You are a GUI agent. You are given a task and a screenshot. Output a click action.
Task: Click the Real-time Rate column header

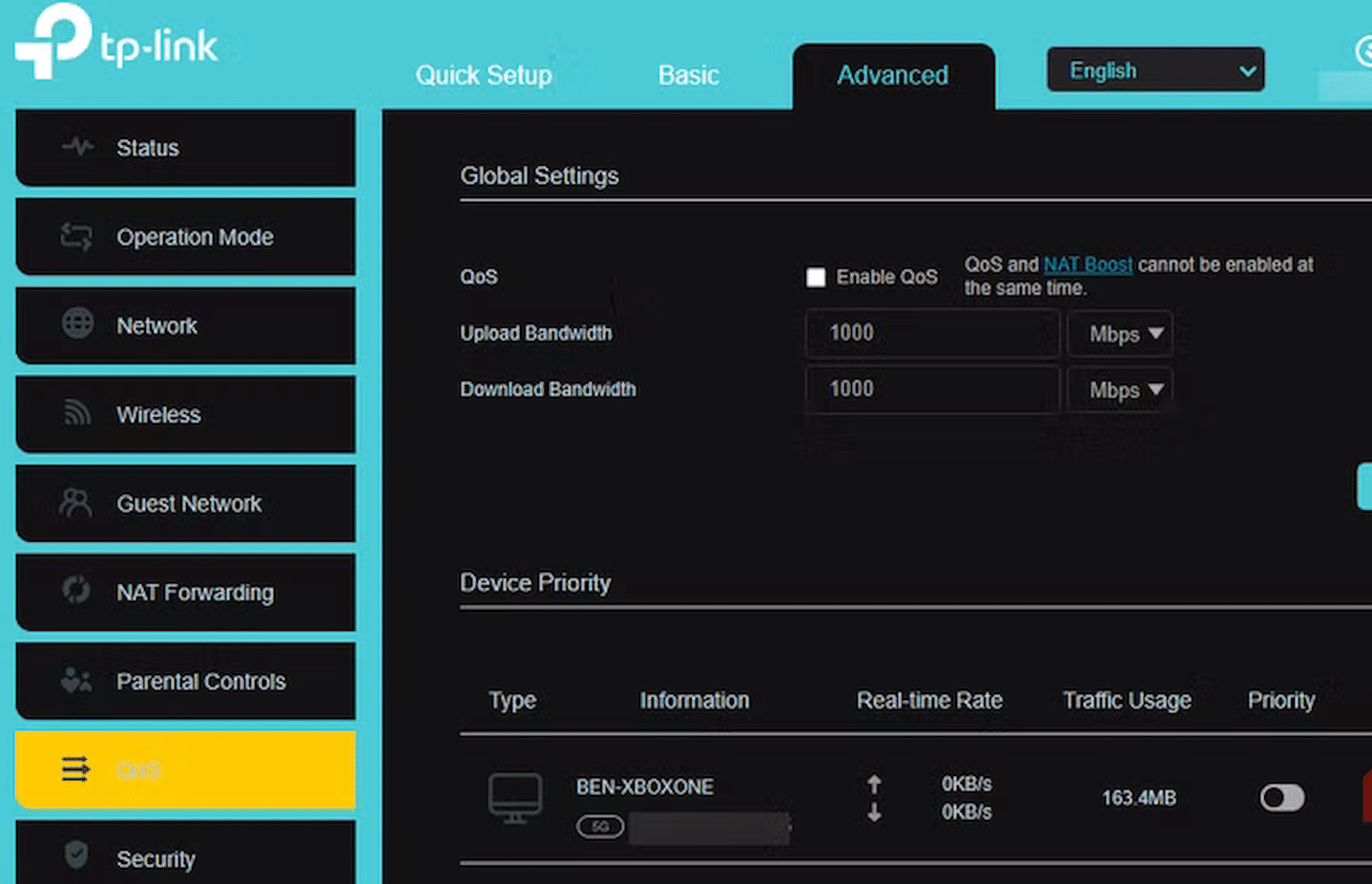[x=929, y=701]
